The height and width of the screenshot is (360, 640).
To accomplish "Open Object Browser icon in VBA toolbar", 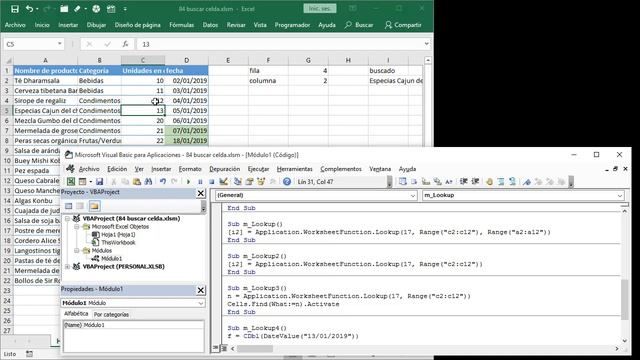I will click(261, 182).
